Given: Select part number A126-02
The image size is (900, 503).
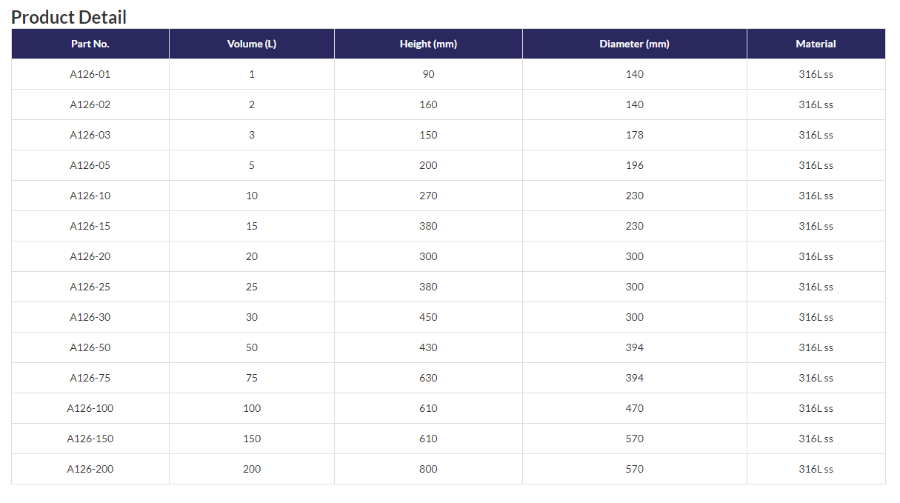Looking at the screenshot, I should [x=90, y=105].
